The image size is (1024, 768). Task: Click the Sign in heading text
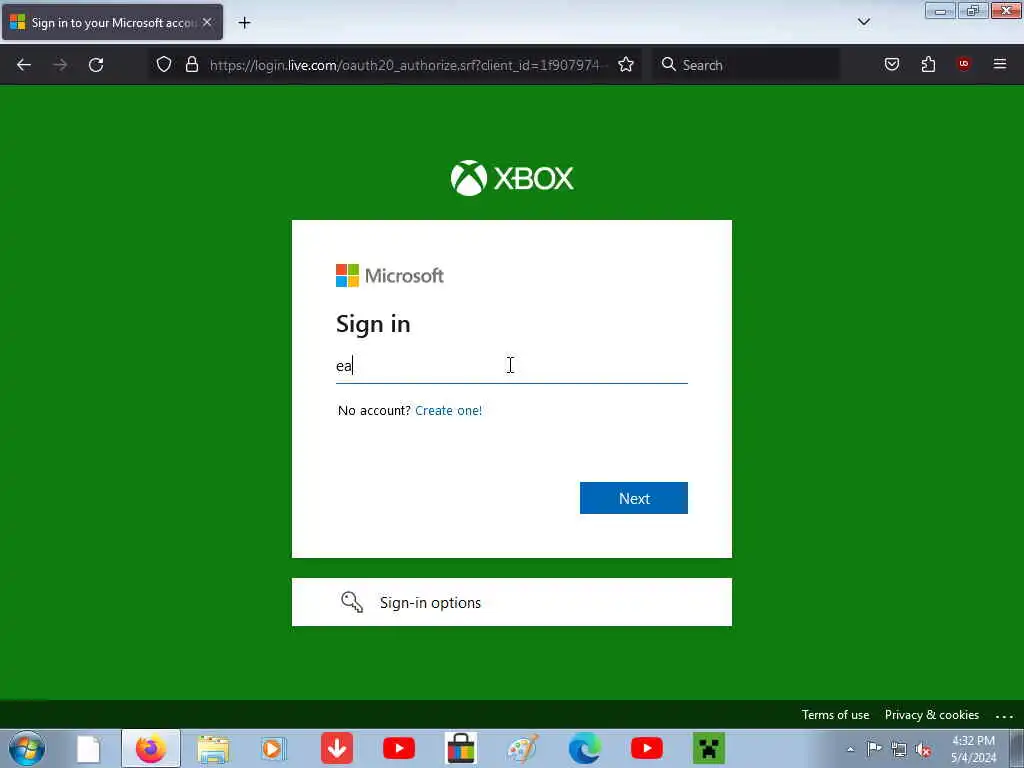click(x=373, y=324)
